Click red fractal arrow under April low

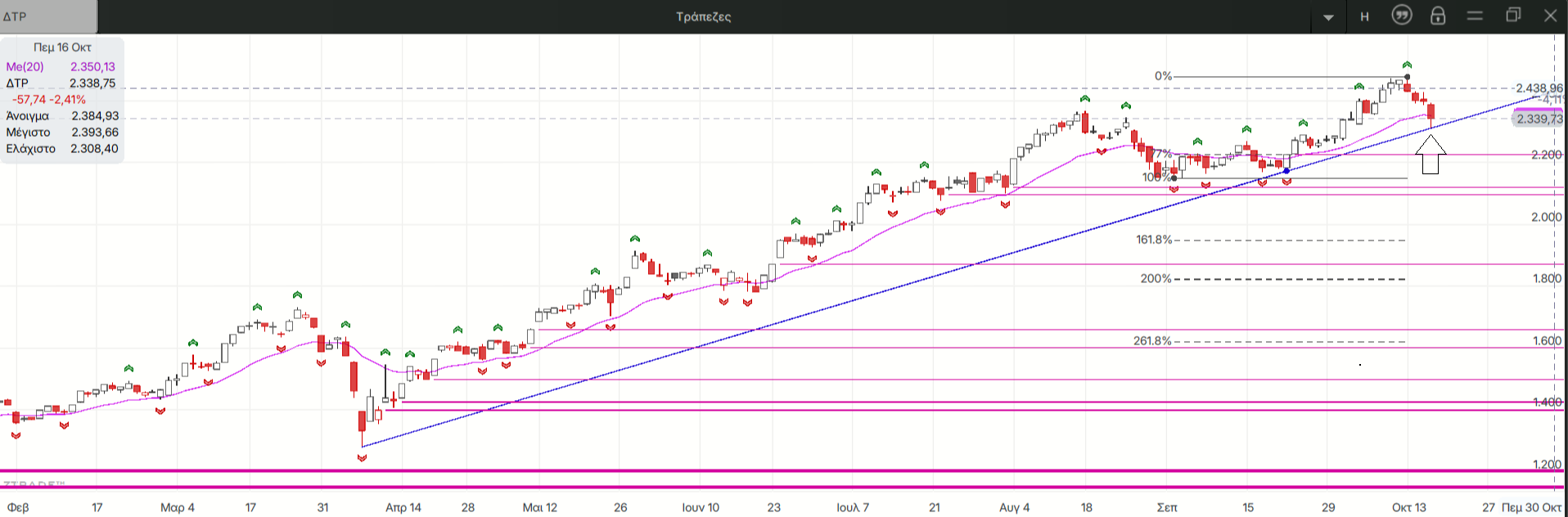(362, 458)
